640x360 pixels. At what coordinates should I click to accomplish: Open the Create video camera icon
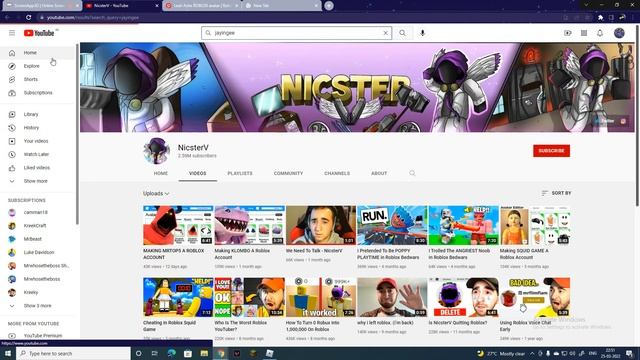pos(568,33)
